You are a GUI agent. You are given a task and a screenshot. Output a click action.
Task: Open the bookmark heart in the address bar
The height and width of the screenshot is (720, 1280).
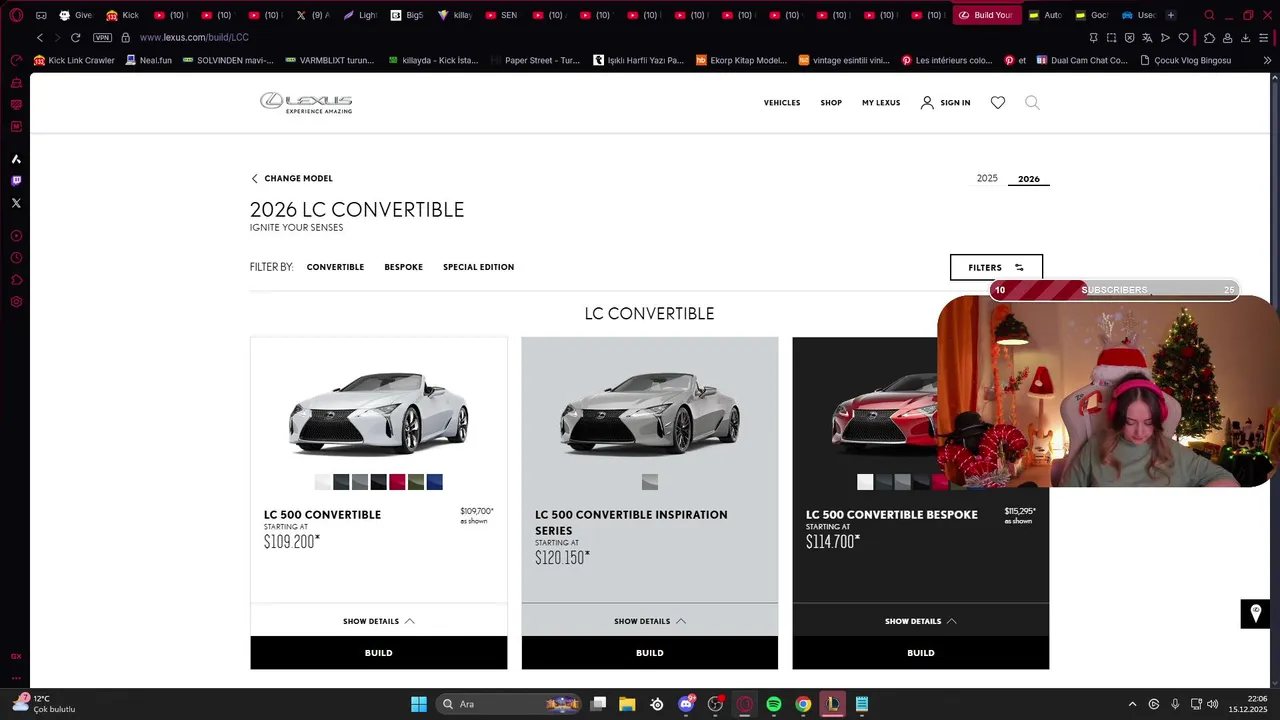[1184, 37]
